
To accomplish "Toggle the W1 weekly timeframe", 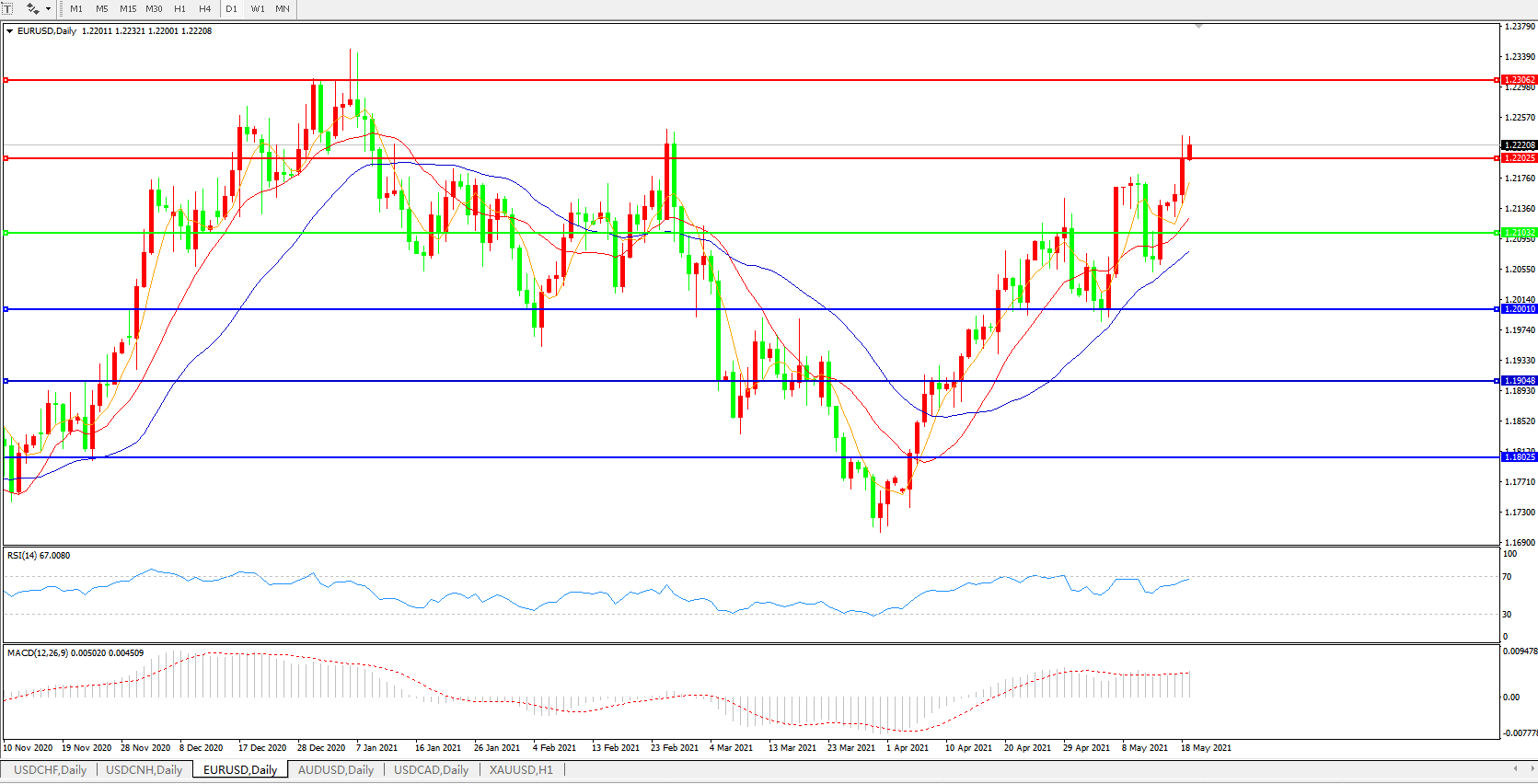I will point(258,9).
